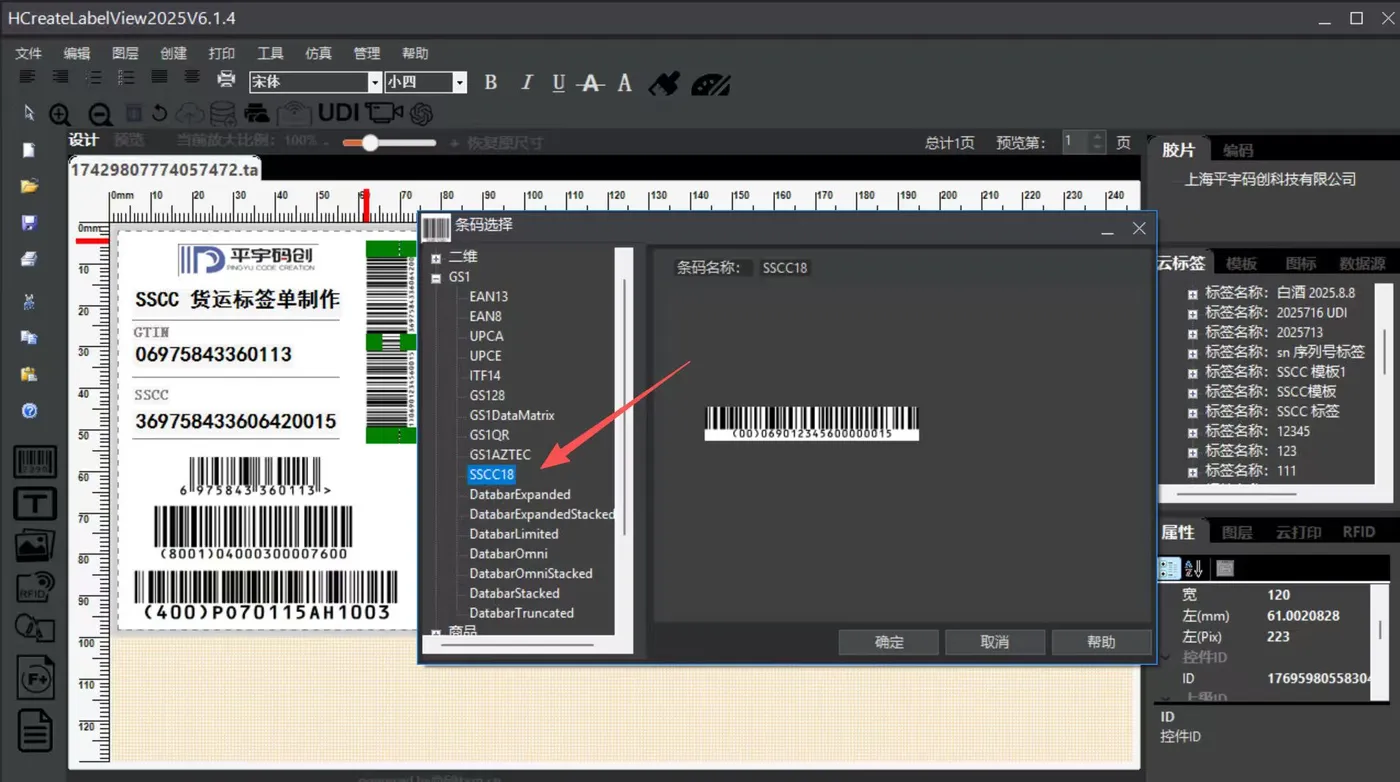Open the 文件 menu
The image size is (1400, 782).
point(28,53)
